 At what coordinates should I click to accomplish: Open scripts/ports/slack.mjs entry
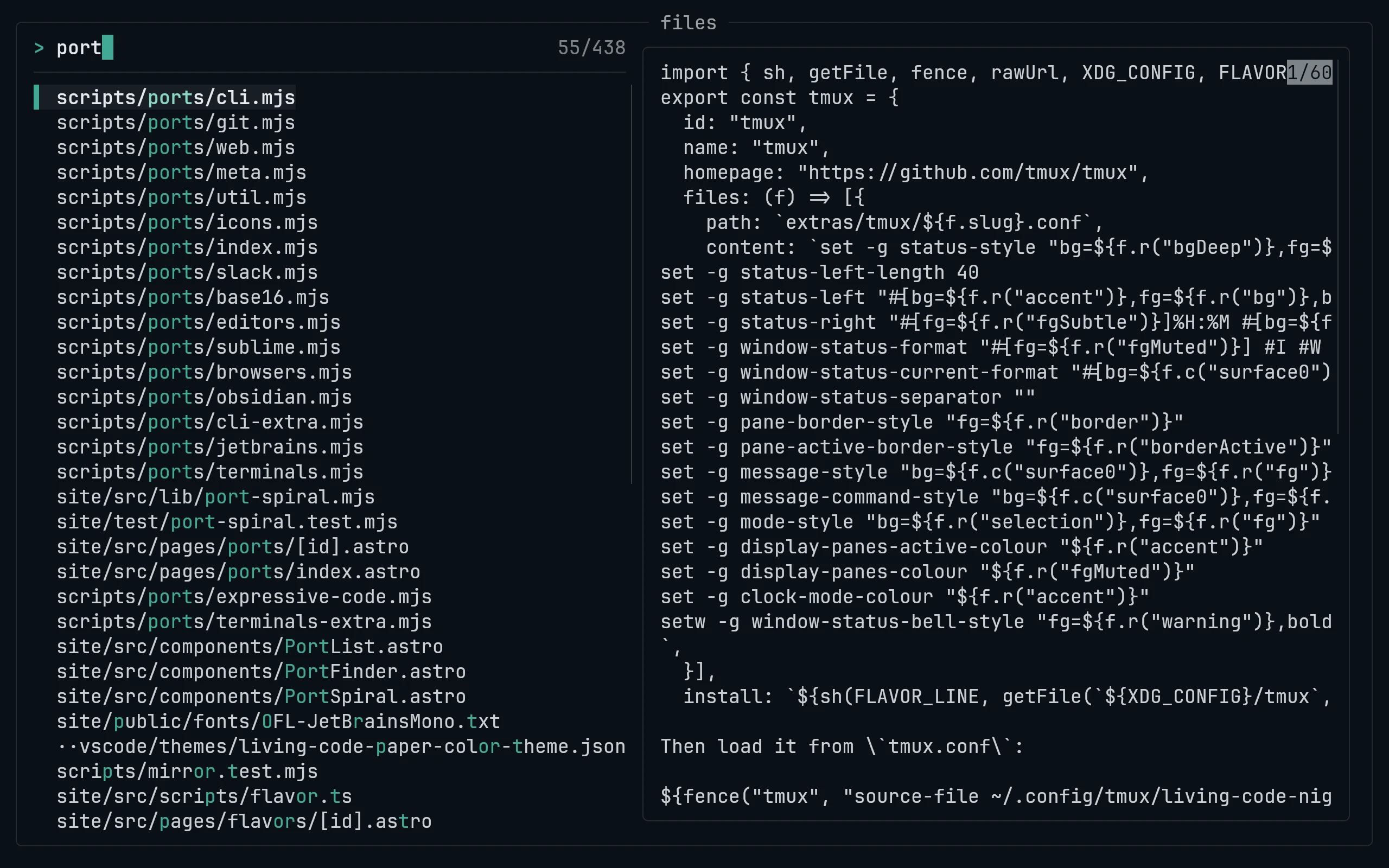click(187, 273)
